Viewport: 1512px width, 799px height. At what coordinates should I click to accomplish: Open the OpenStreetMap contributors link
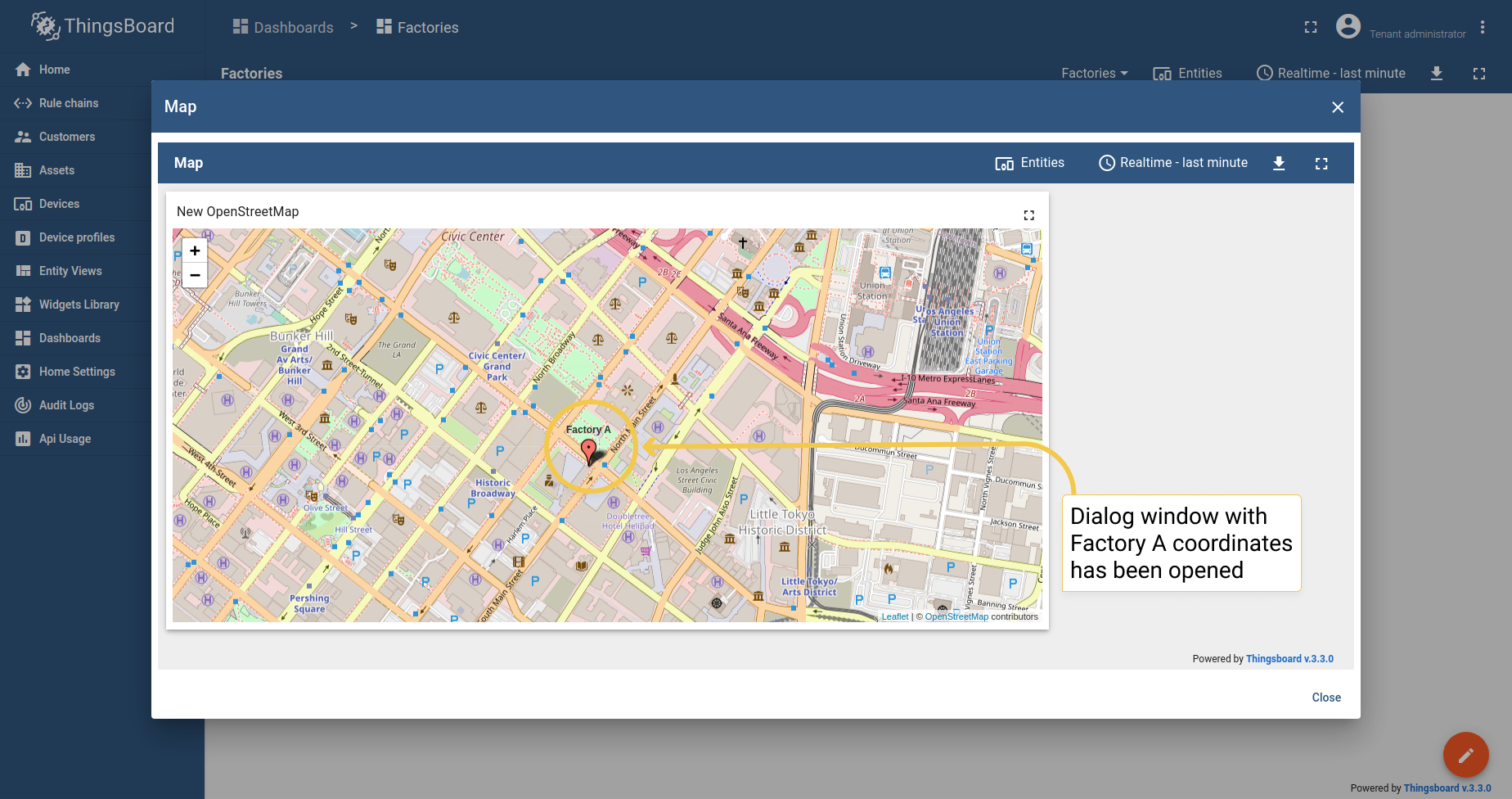(x=956, y=617)
